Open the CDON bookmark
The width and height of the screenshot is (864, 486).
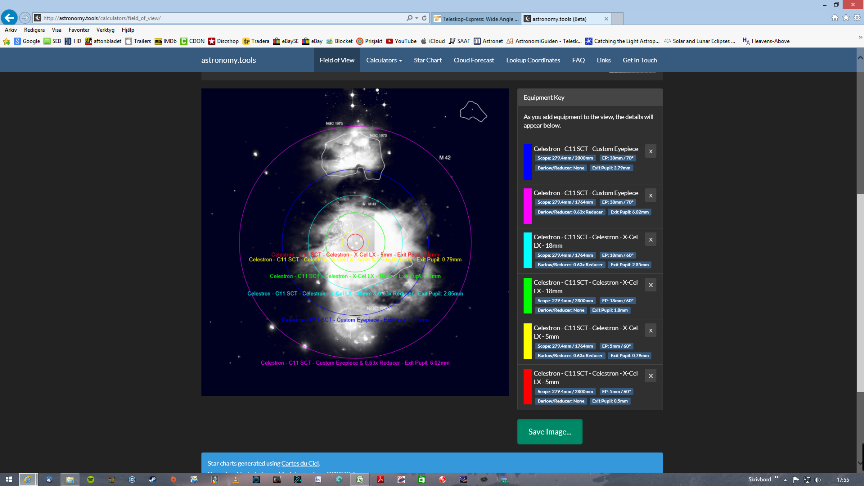tap(192, 41)
